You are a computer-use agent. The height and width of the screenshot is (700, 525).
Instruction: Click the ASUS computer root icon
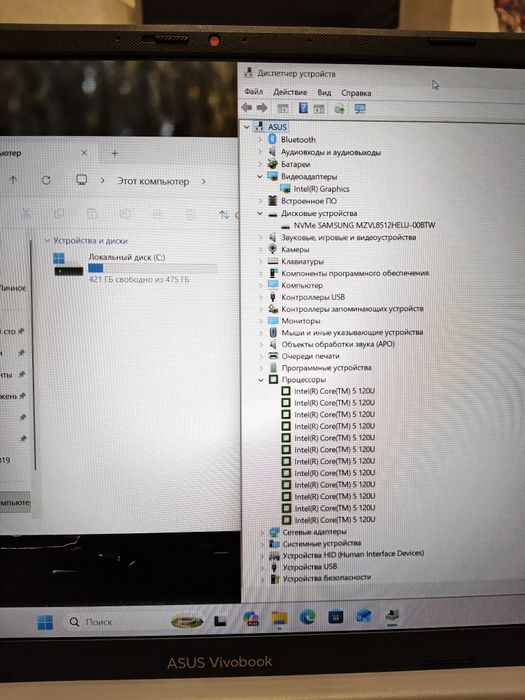click(x=259, y=126)
